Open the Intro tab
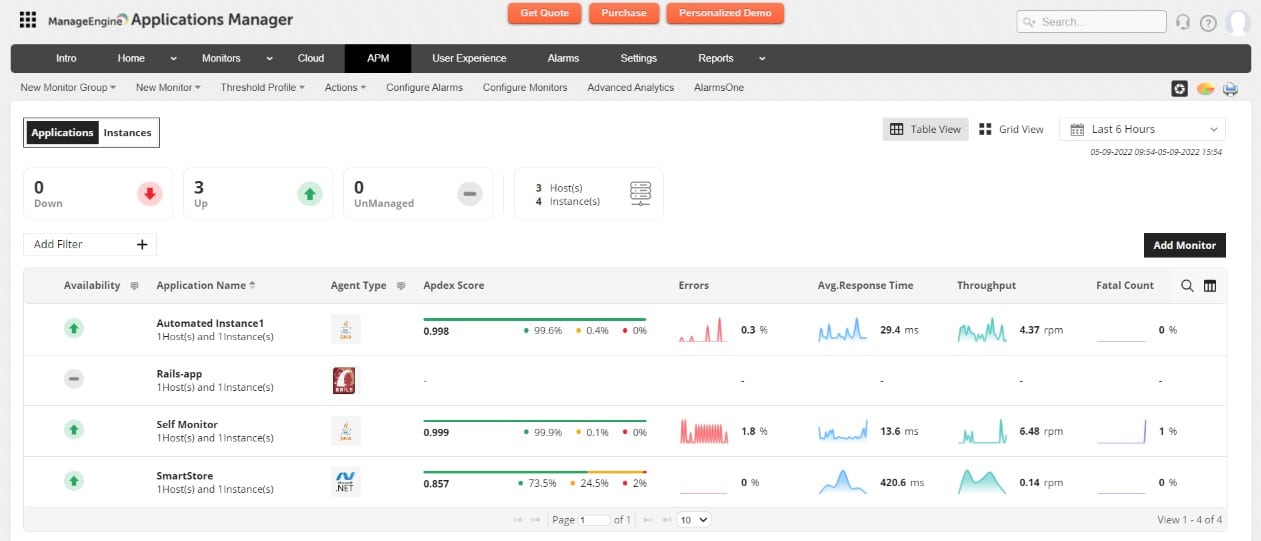 (66, 58)
